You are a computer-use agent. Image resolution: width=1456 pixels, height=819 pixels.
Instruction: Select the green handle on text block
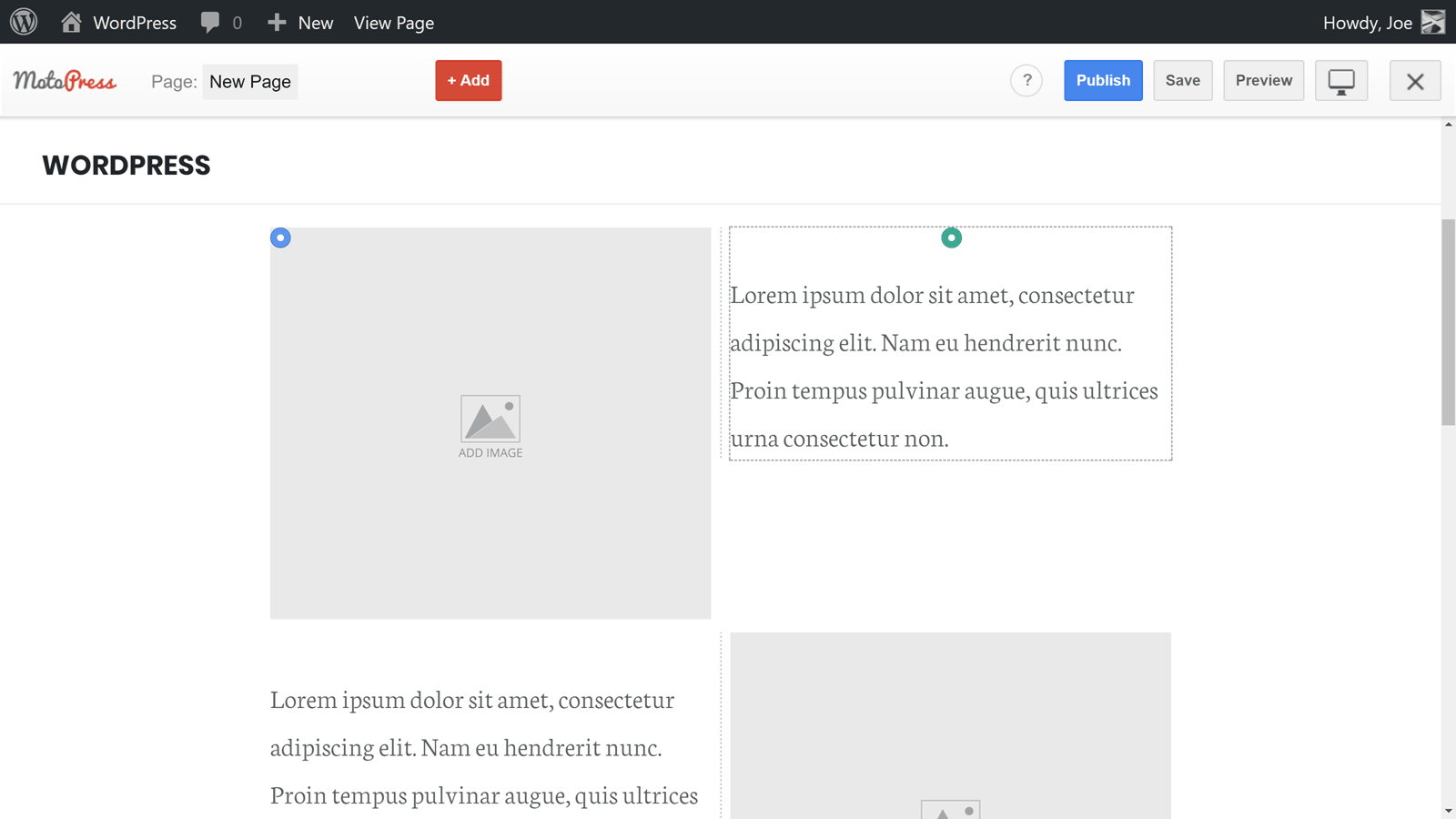(951, 238)
